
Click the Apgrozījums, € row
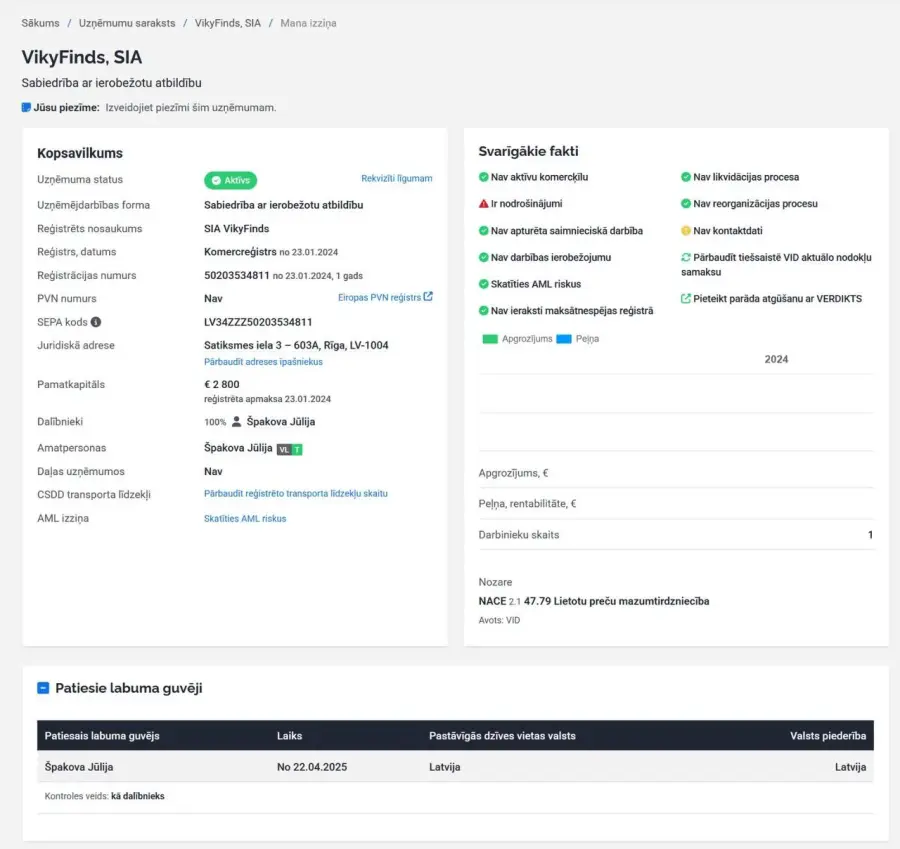click(x=676, y=473)
